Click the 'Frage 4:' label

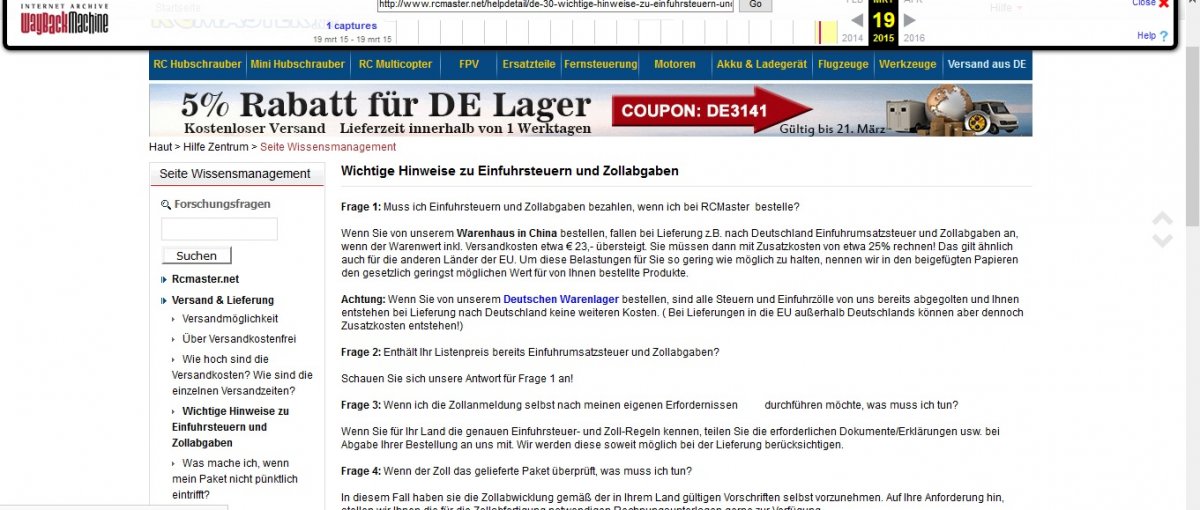[x=361, y=471]
